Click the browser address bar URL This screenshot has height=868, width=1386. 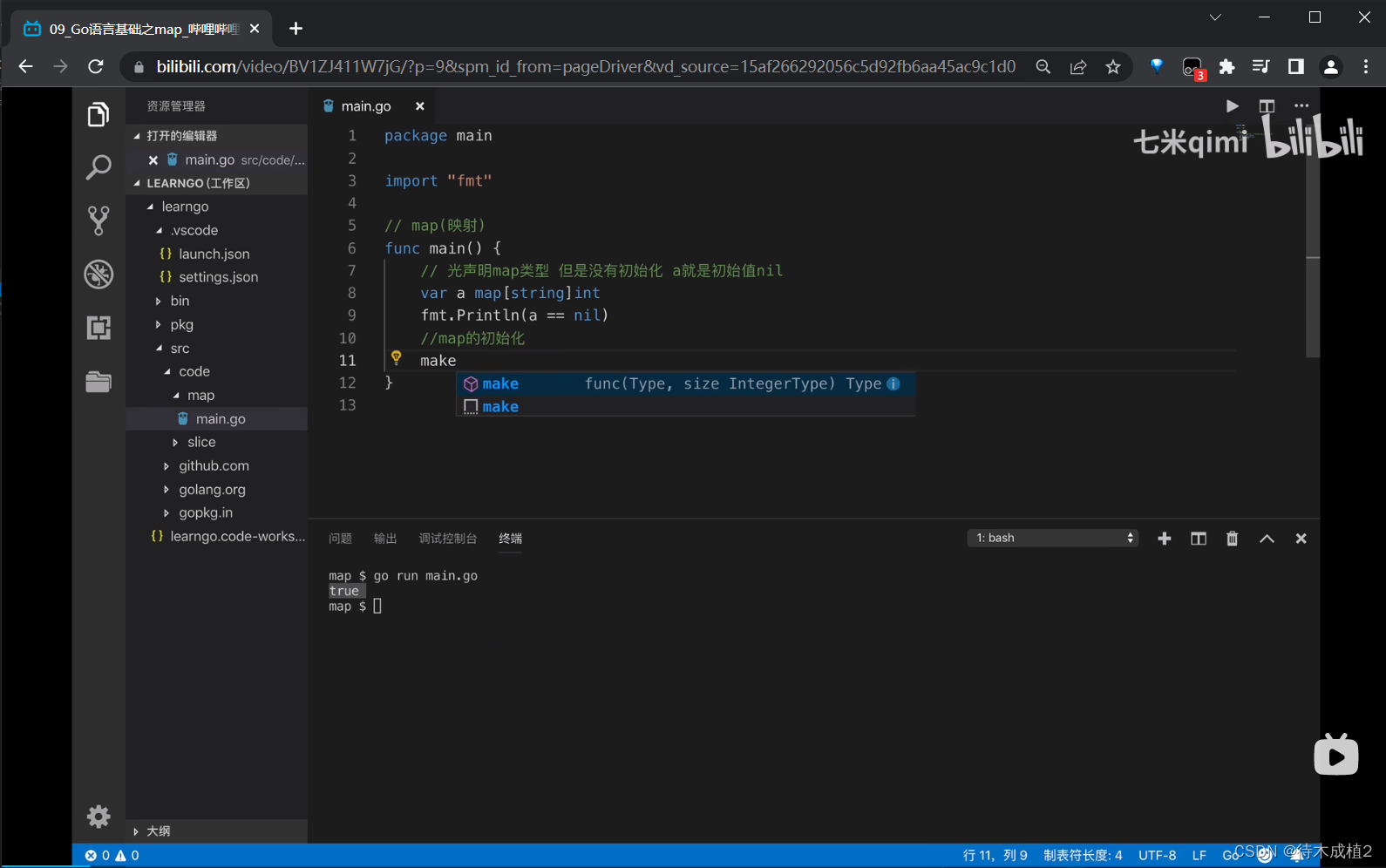586,67
